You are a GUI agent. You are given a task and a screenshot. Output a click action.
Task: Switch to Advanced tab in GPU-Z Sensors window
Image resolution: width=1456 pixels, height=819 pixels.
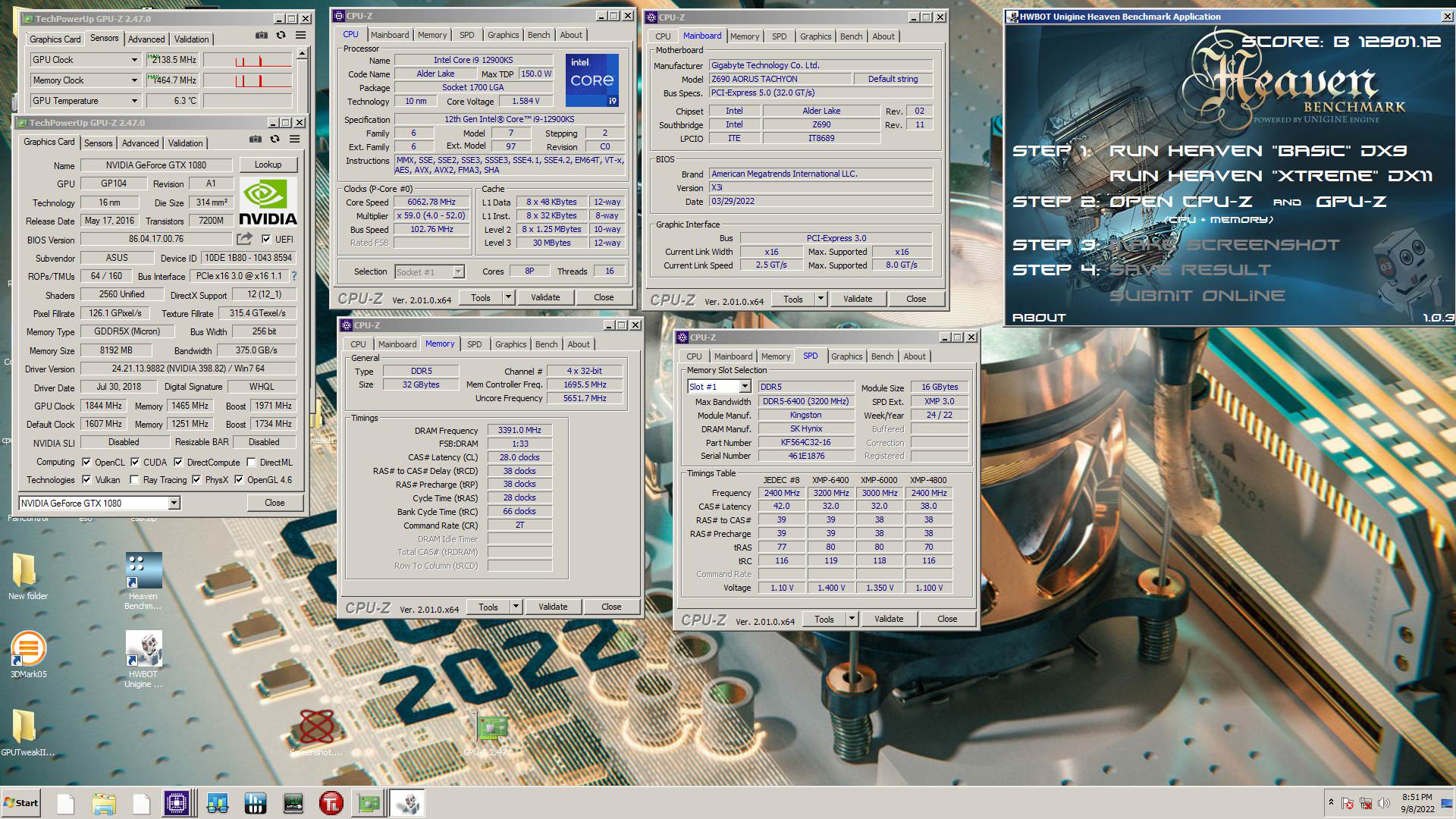[146, 39]
